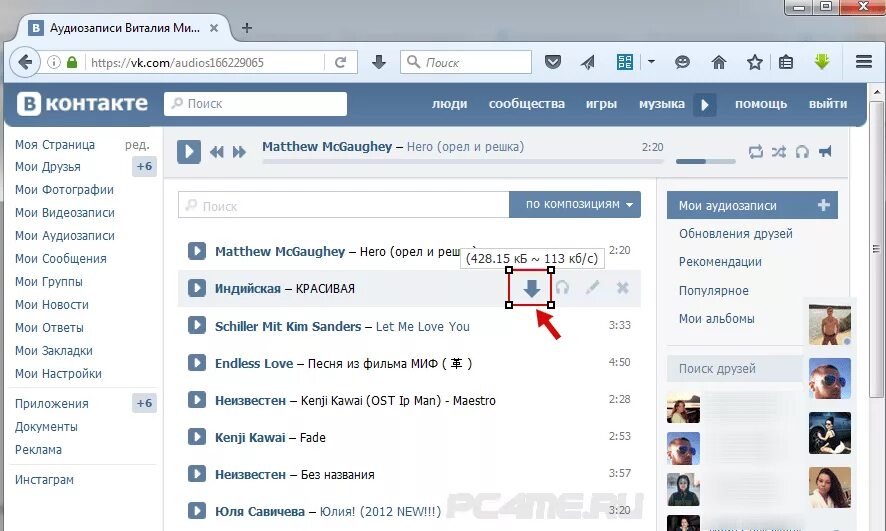Screen dimensions: 886x531
Task: Focus the Firefox search box
Action: [466, 62]
